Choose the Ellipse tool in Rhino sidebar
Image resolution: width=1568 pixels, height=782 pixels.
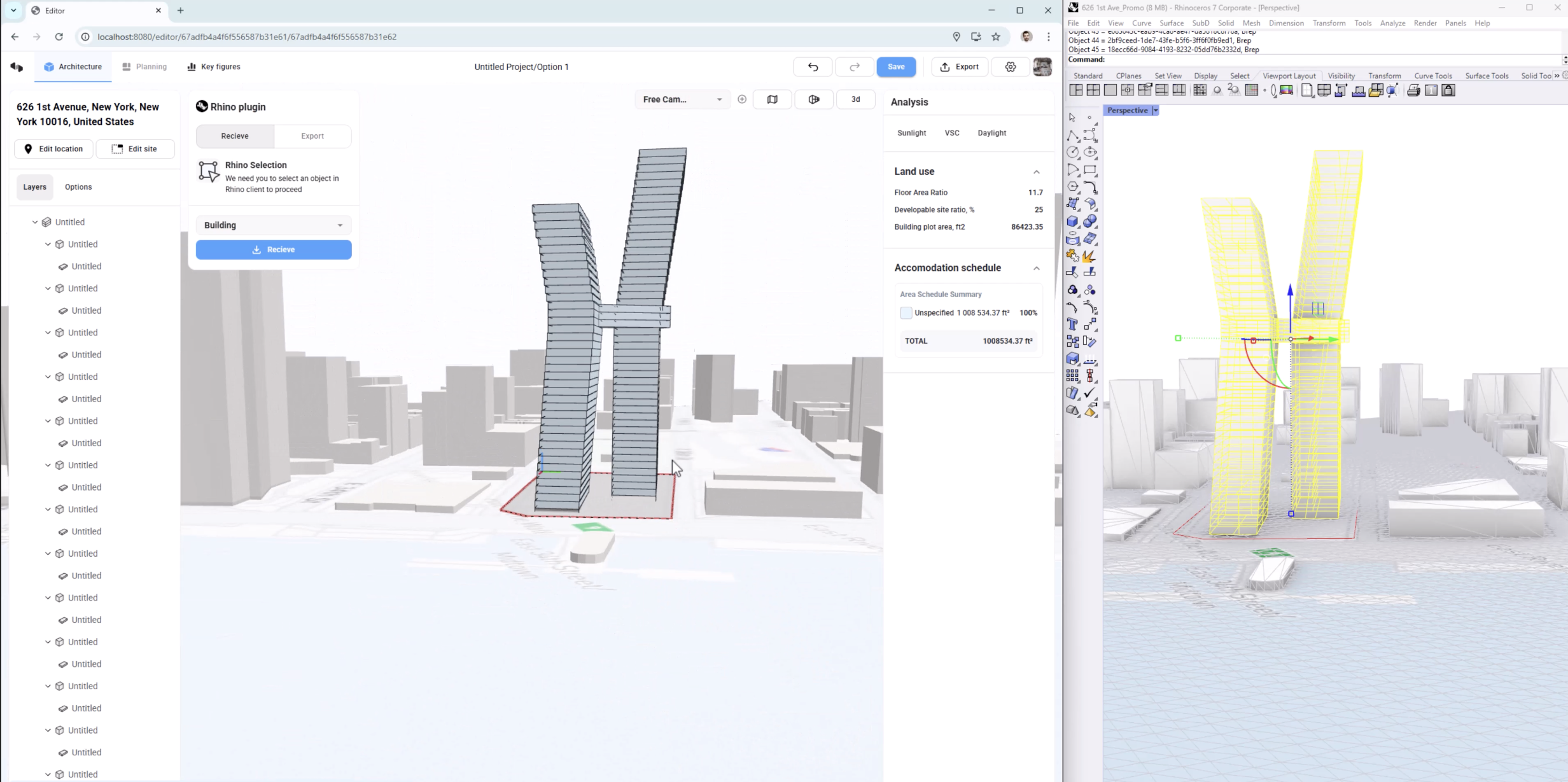pyautogui.click(x=1090, y=153)
